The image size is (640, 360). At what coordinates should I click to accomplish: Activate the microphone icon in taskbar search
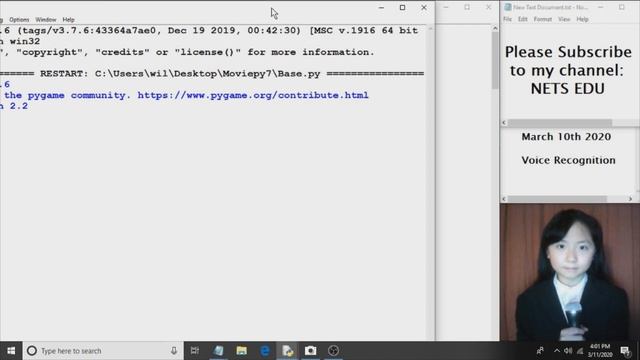(174, 351)
